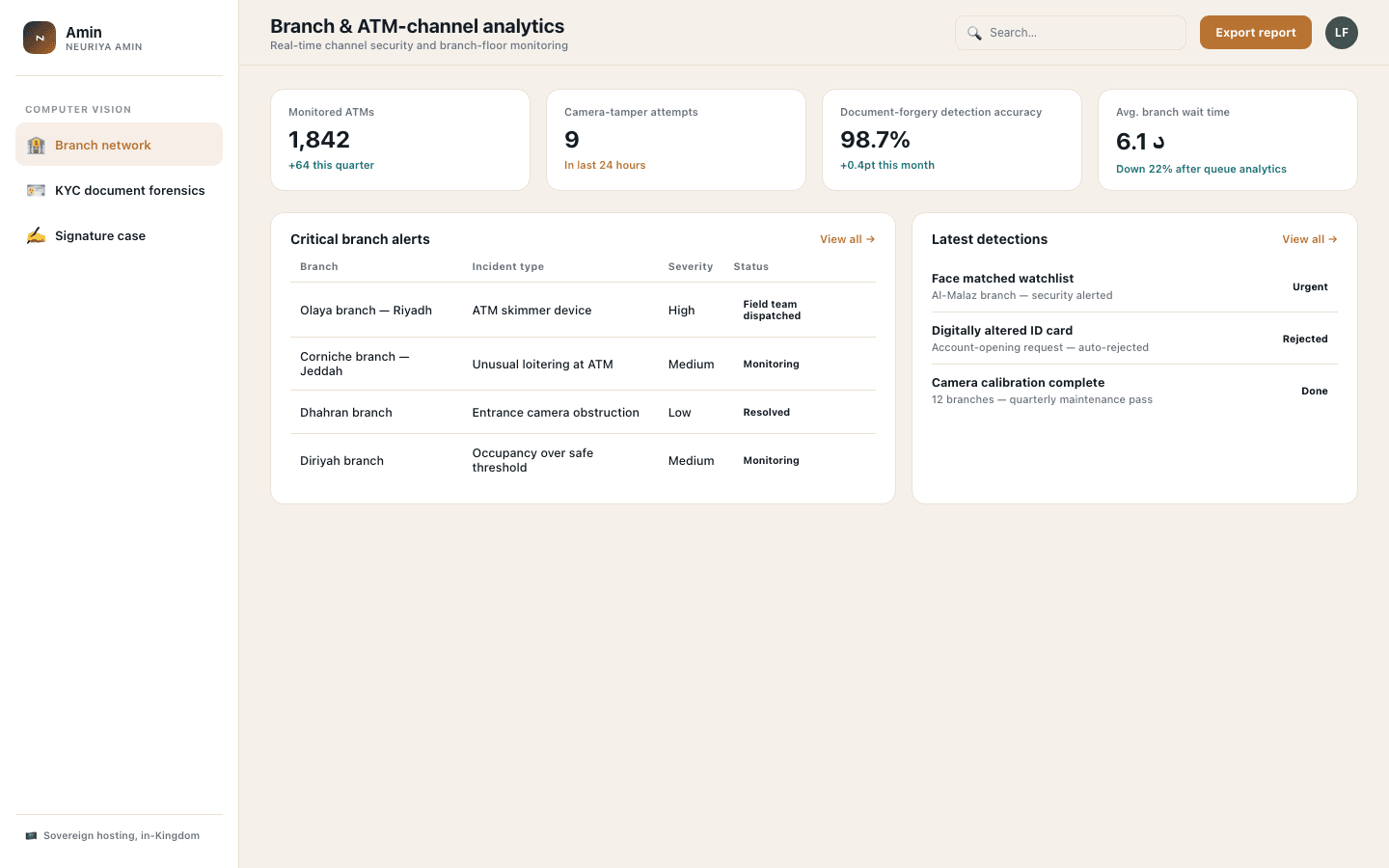The width and height of the screenshot is (1389, 868).
Task: Select the Dhahran branch row
Action: [583, 412]
